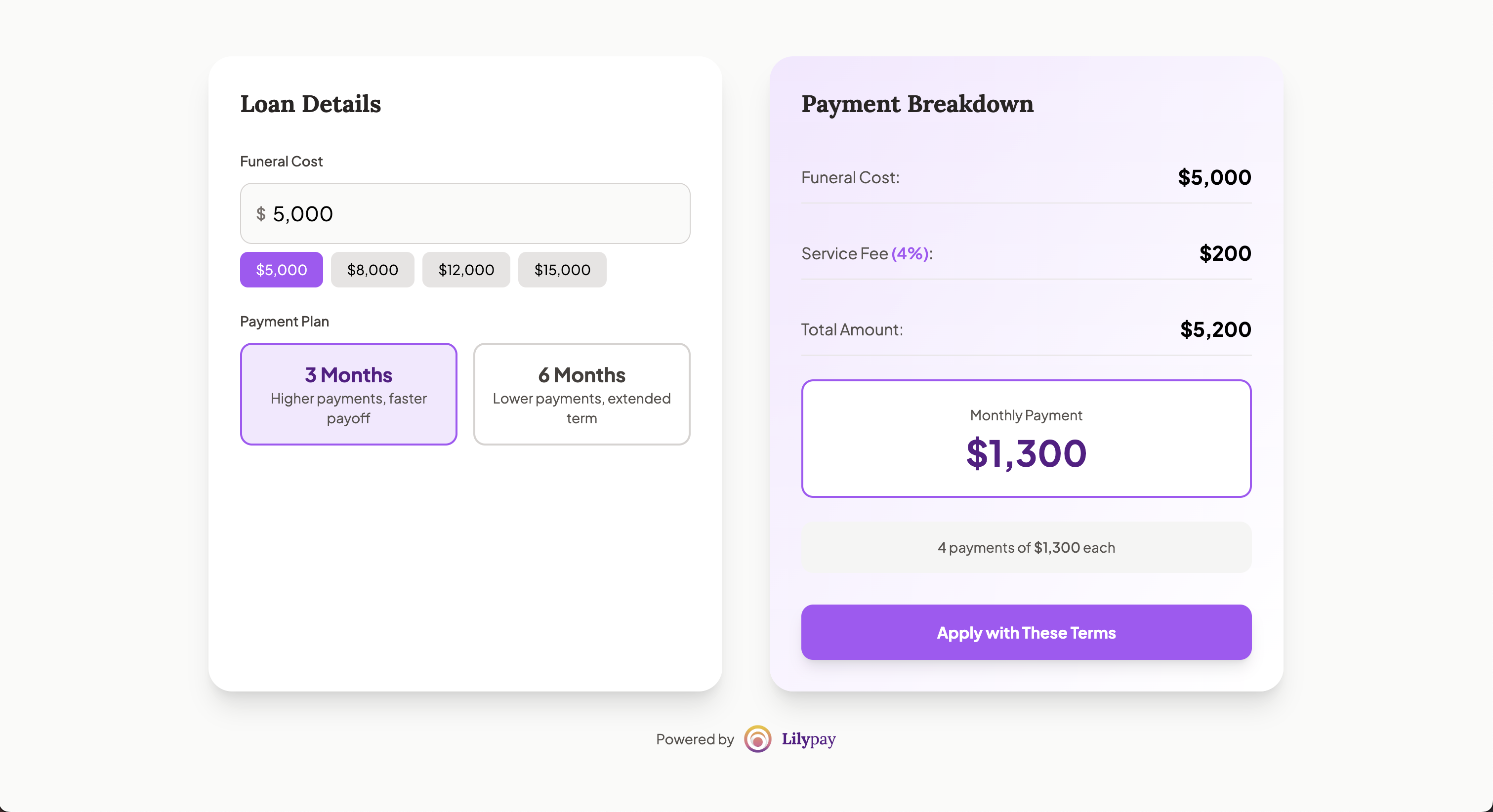Image resolution: width=1493 pixels, height=812 pixels.
Task: Click the $1,300 monthly payment figure
Action: 1025,454
